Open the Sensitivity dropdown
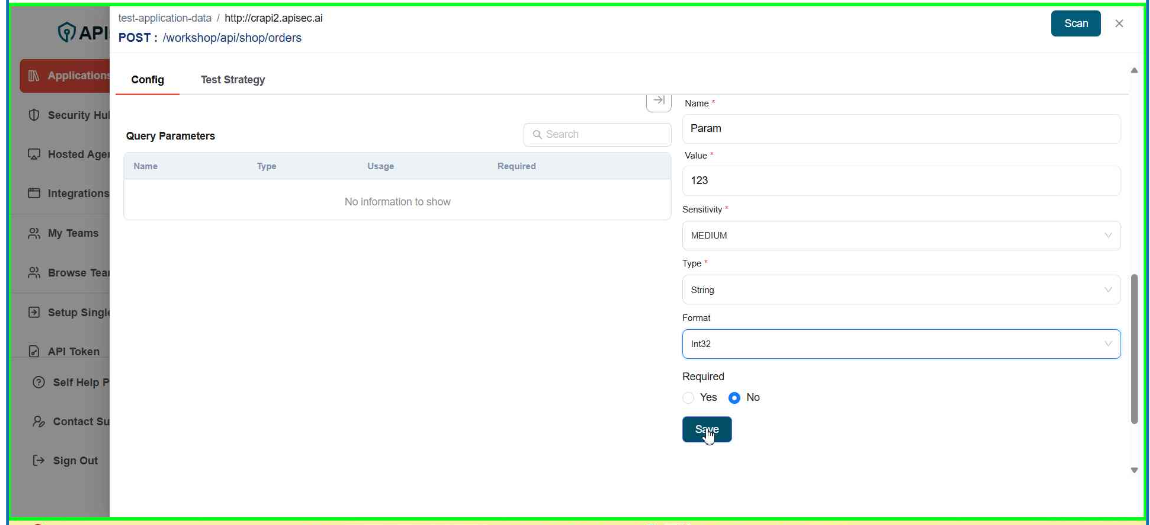1150x525 pixels. (x=900, y=236)
